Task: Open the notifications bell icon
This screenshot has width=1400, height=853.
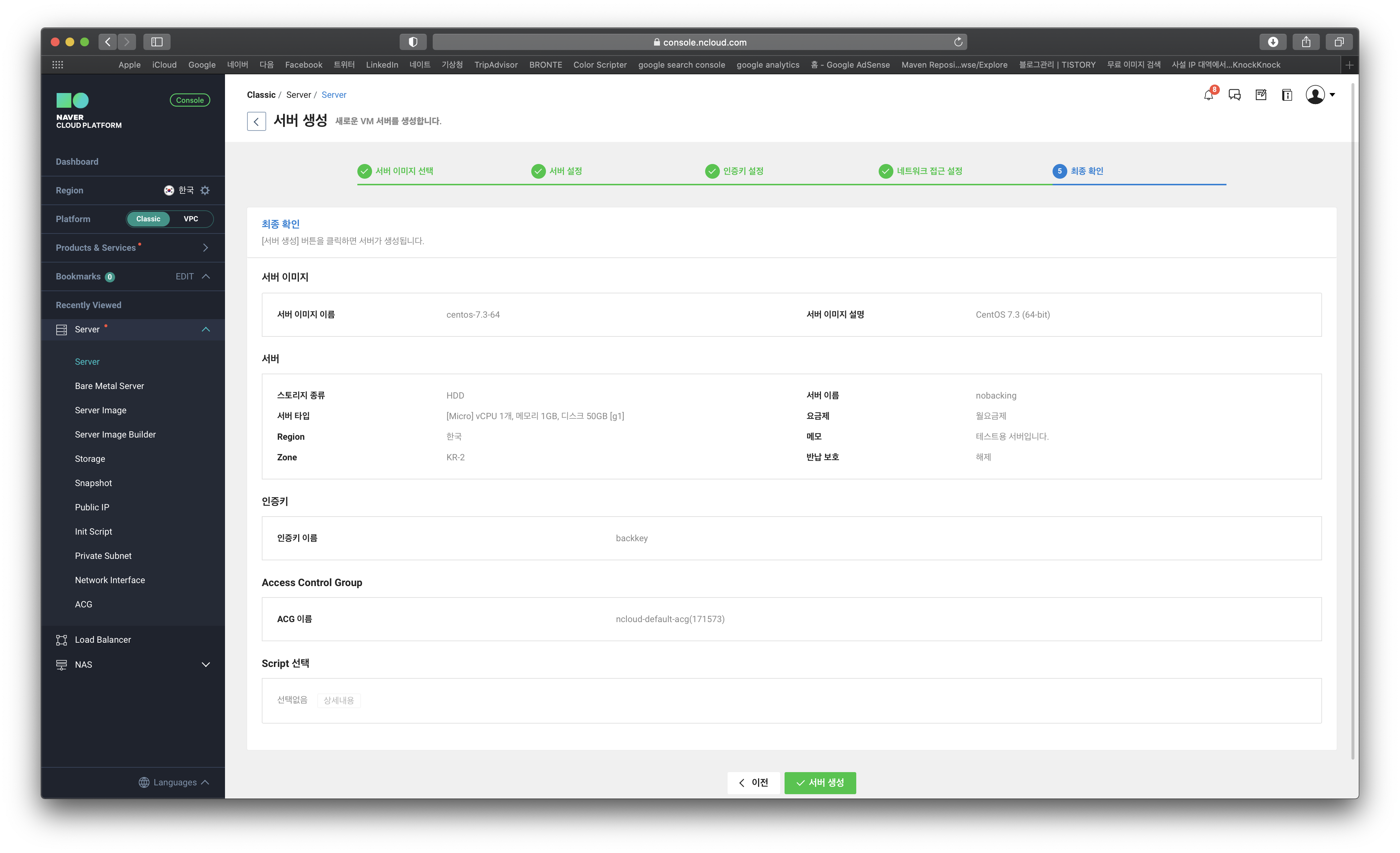Action: [x=1208, y=95]
